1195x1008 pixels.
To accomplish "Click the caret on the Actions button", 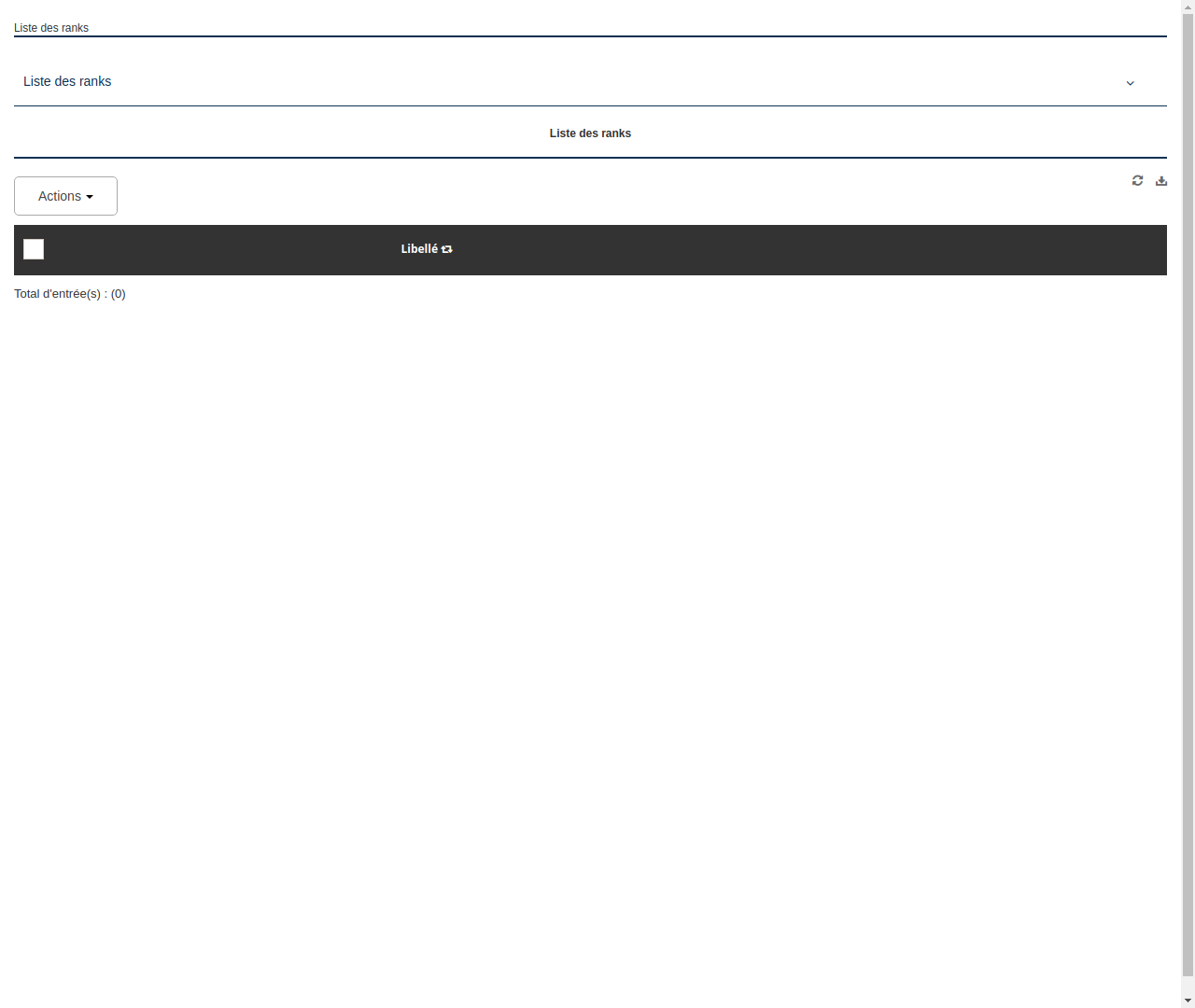I will [91, 196].
